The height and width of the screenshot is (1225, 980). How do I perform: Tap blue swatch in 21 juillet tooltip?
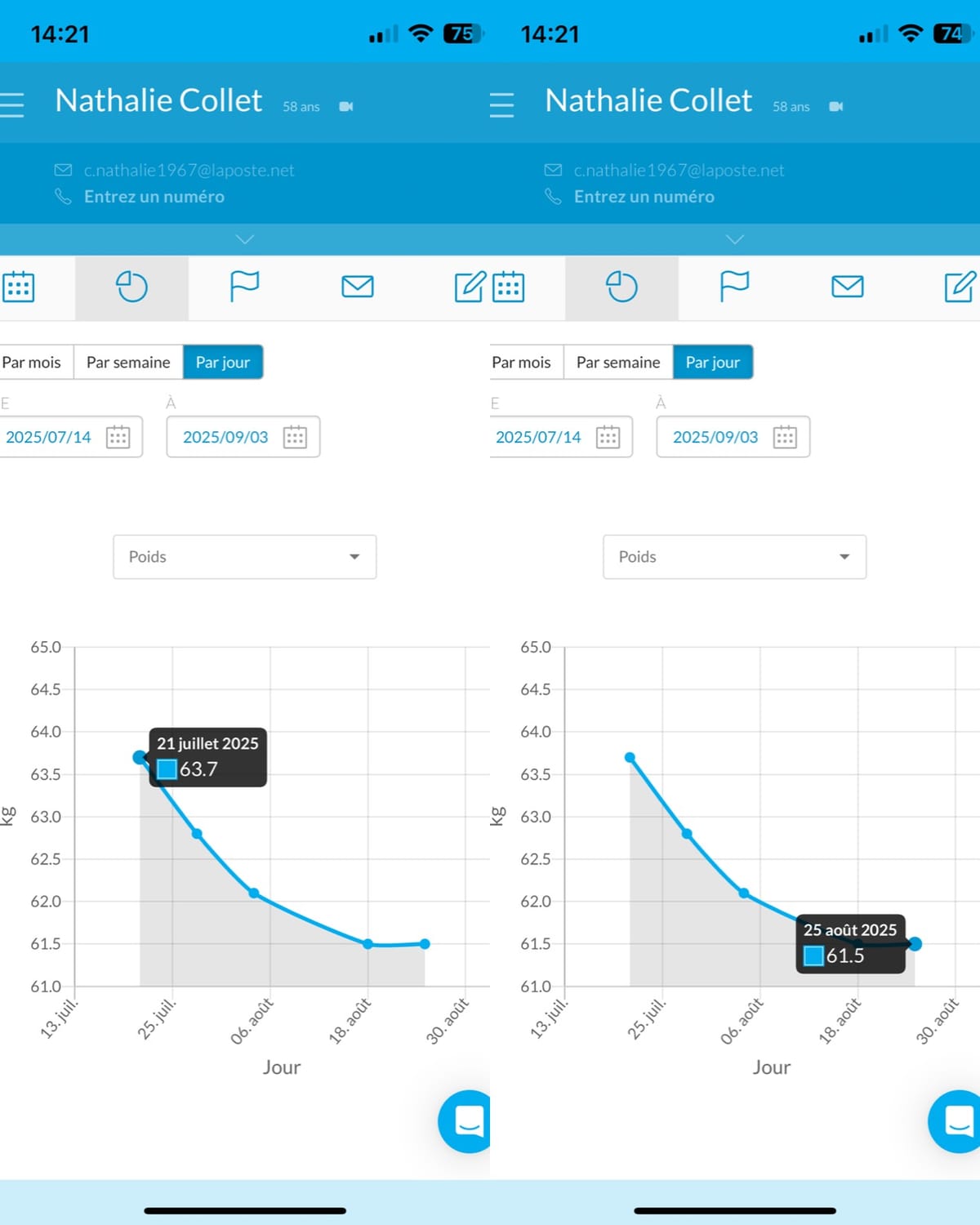[x=167, y=769]
